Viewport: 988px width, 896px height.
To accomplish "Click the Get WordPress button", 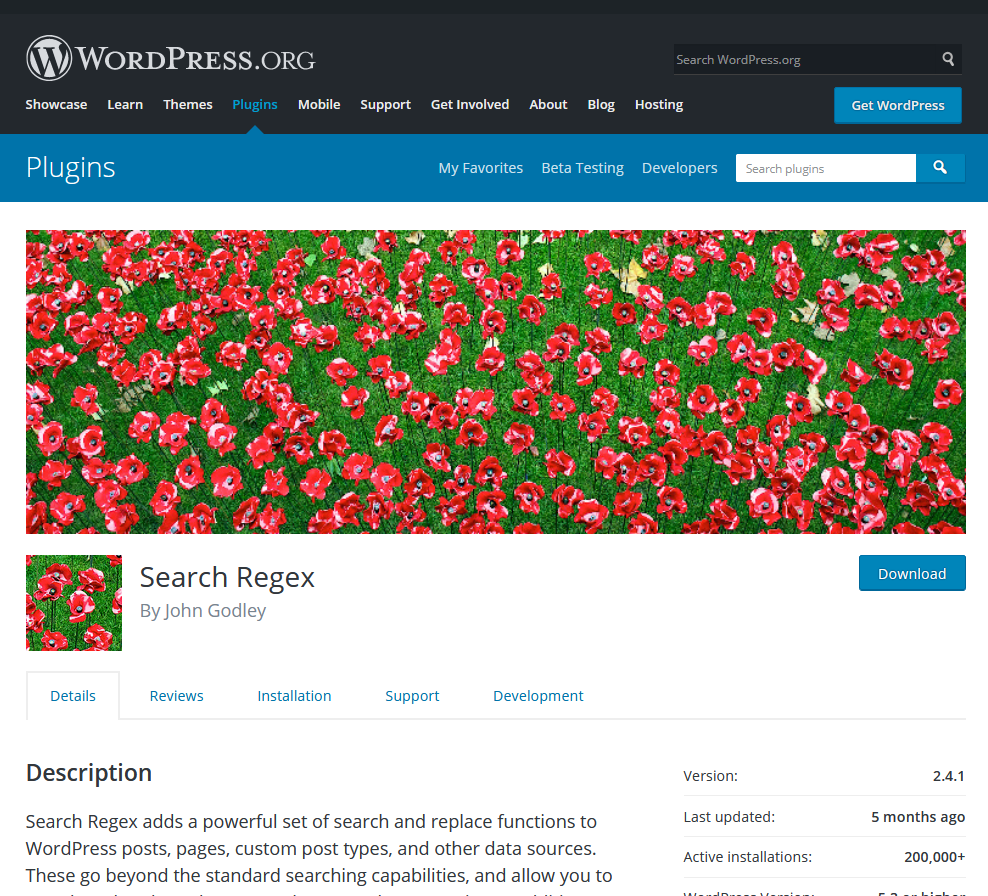I will pos(898,105).
